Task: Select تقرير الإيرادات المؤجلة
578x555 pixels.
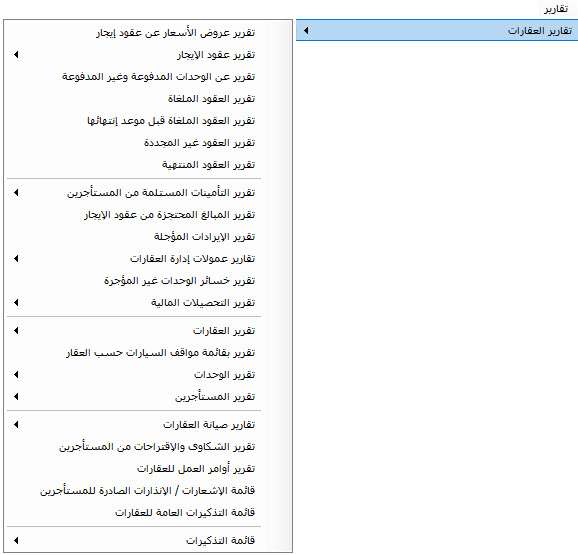Action: point(205,237)
